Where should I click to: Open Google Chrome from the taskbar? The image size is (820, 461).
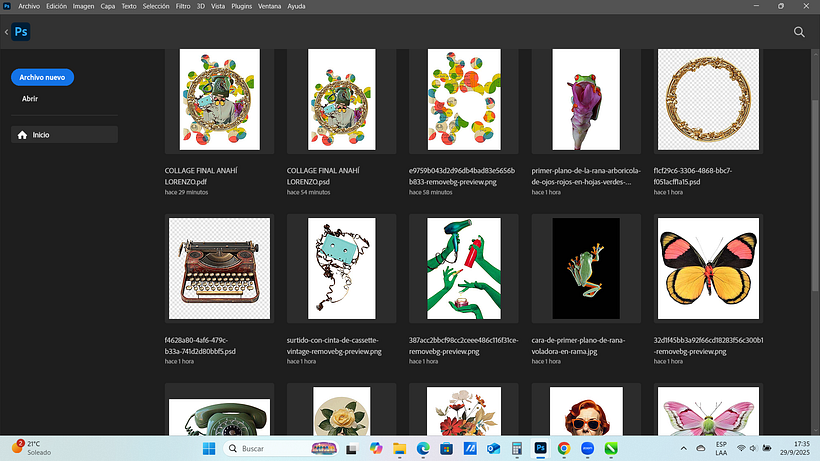564,449
